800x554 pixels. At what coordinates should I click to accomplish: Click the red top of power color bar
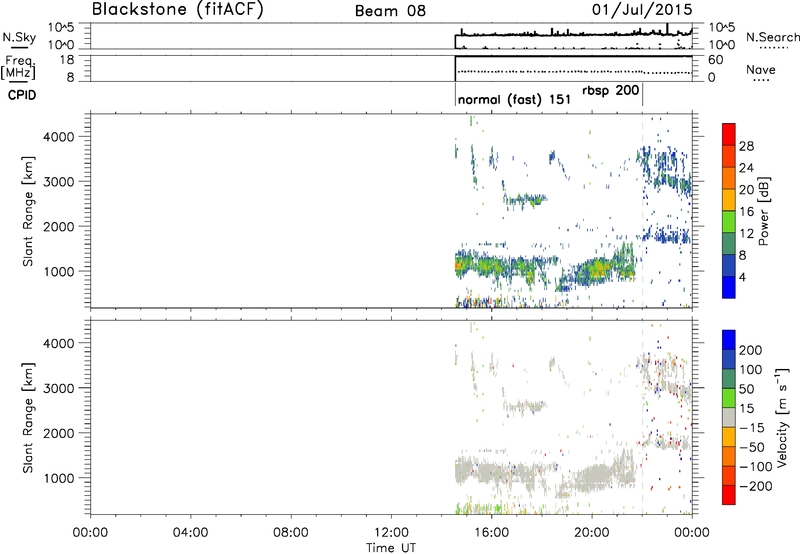[x=729, y=135]
